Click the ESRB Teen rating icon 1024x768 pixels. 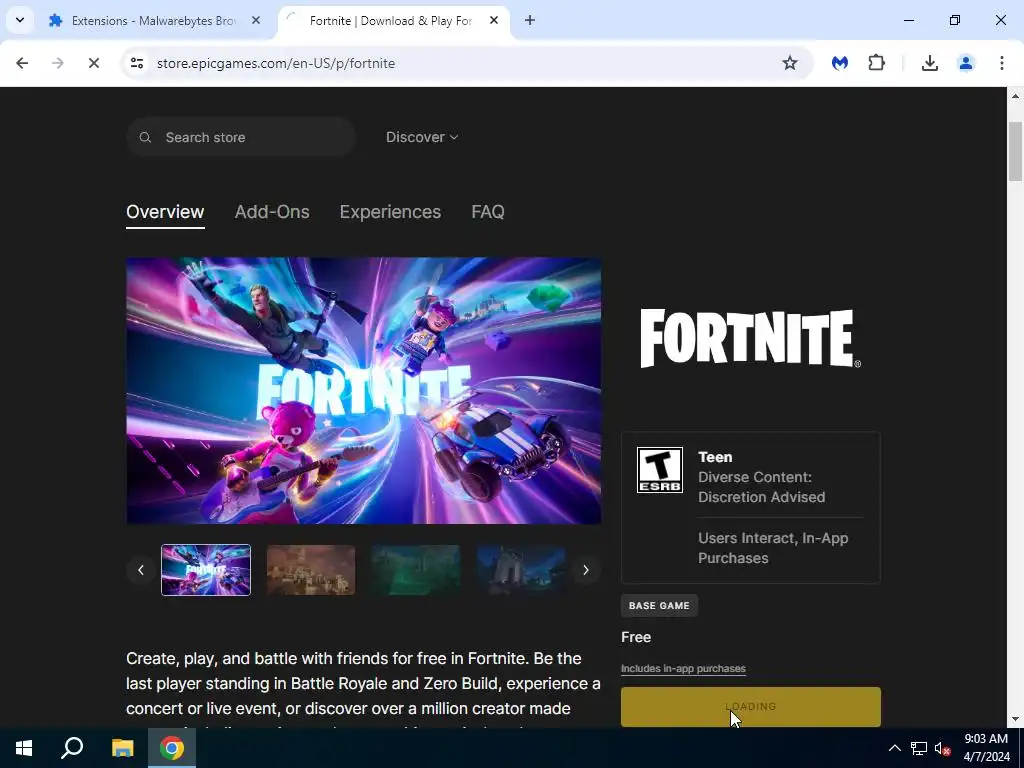pos(660,470)
